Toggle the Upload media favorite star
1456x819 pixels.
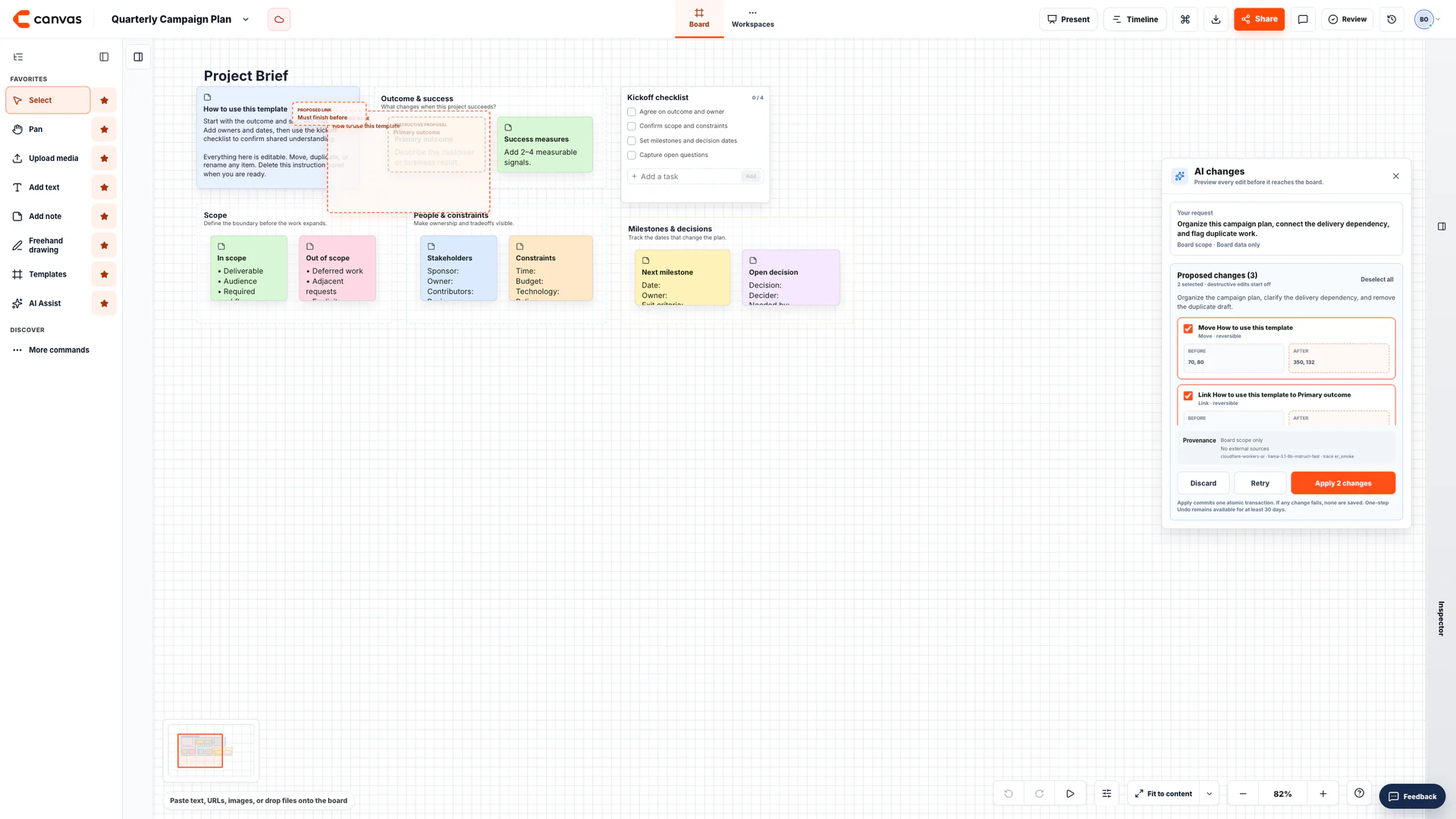[105, 158]
